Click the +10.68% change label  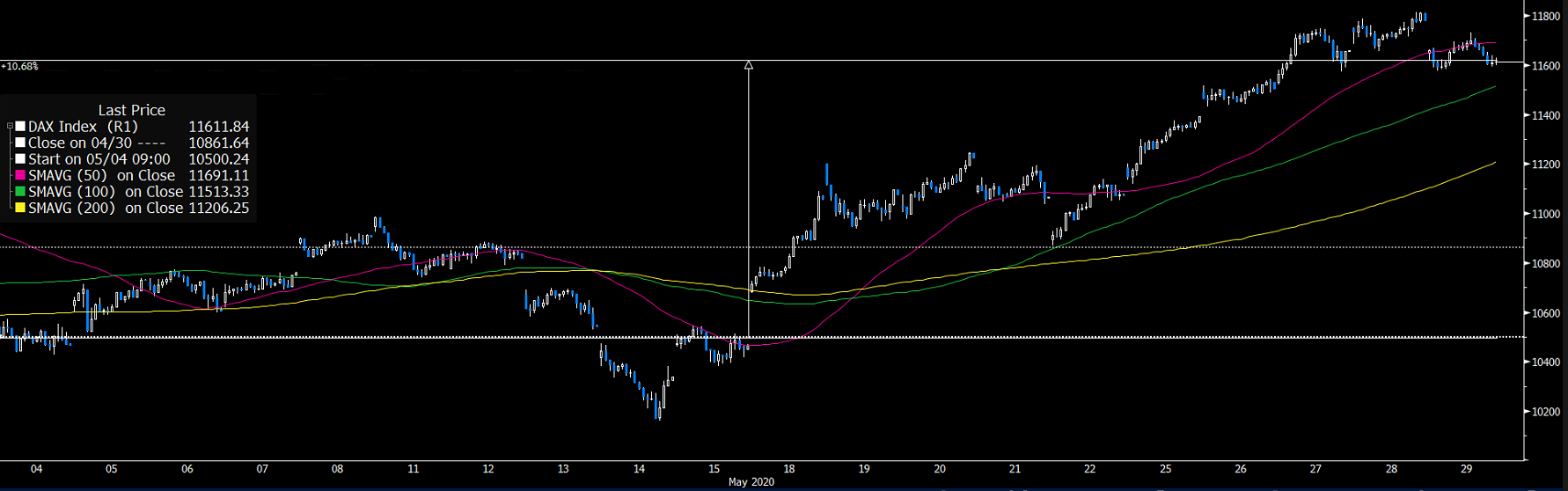[x=19, y=67]
